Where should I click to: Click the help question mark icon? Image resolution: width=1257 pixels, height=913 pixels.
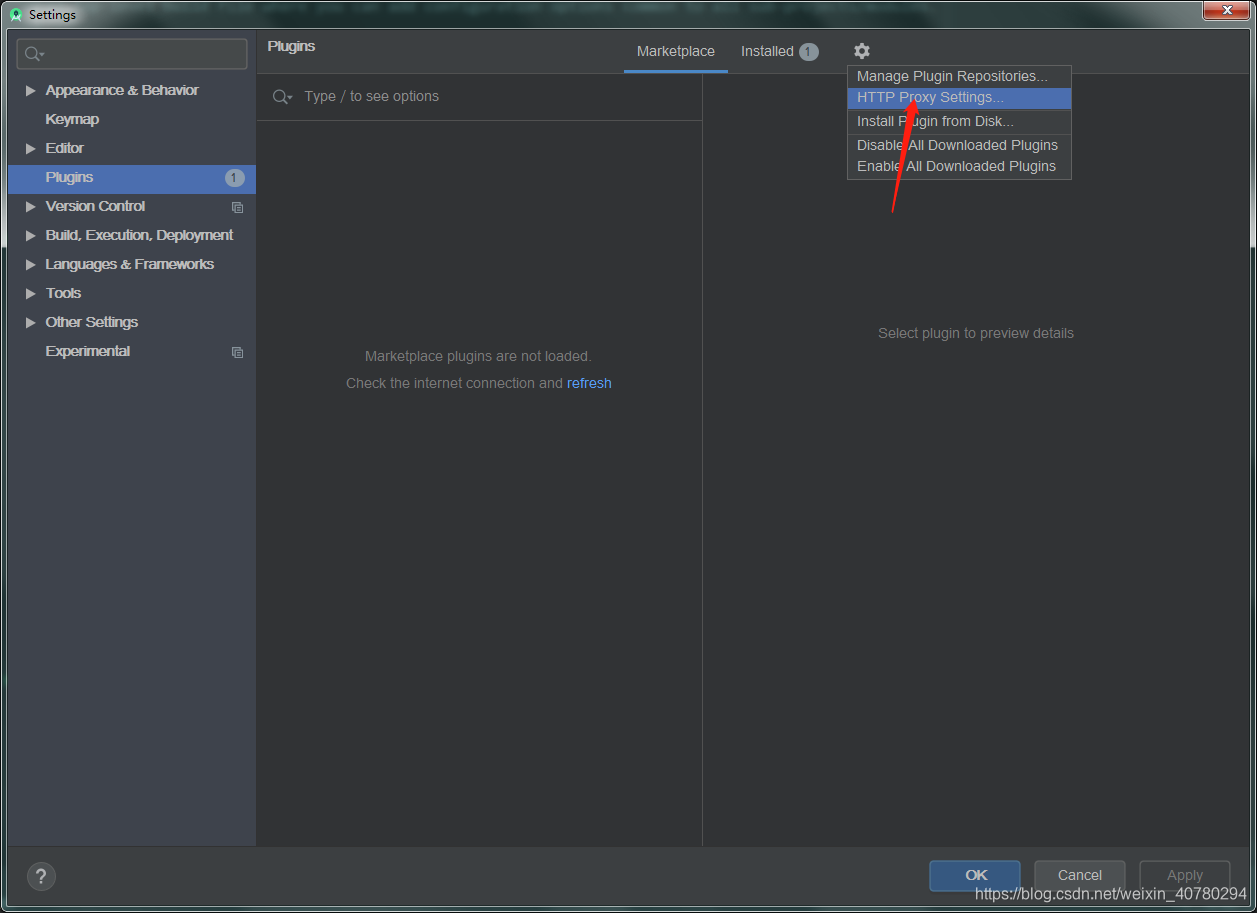pos(41,877)
